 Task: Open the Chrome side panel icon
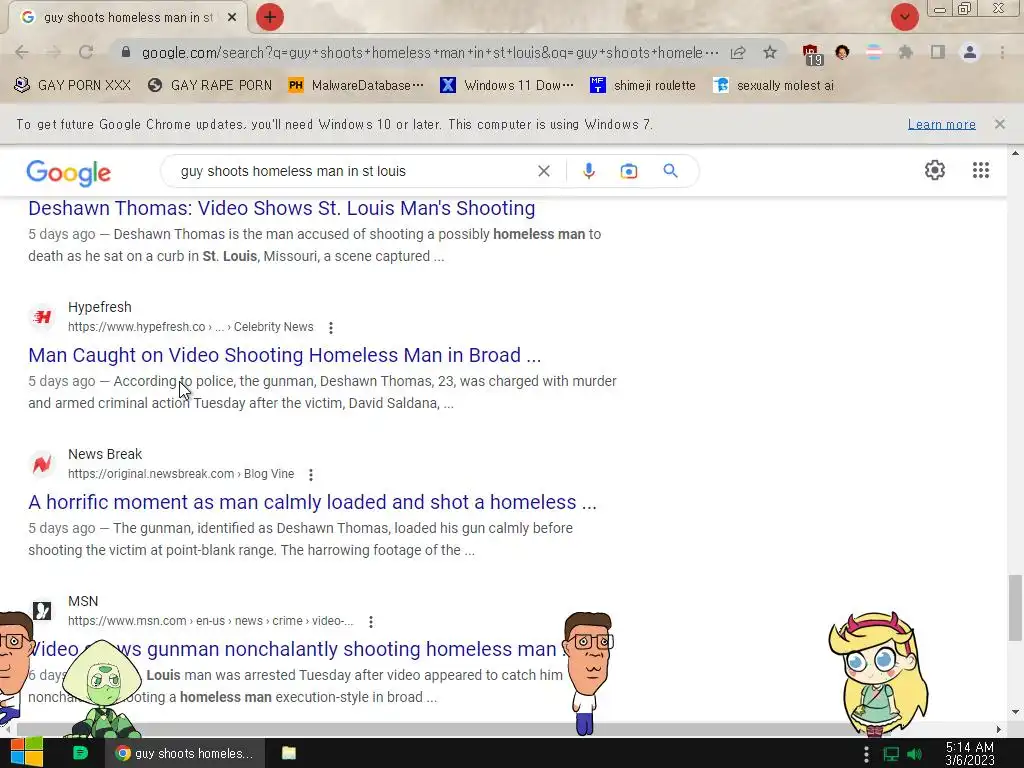[938, 52]
